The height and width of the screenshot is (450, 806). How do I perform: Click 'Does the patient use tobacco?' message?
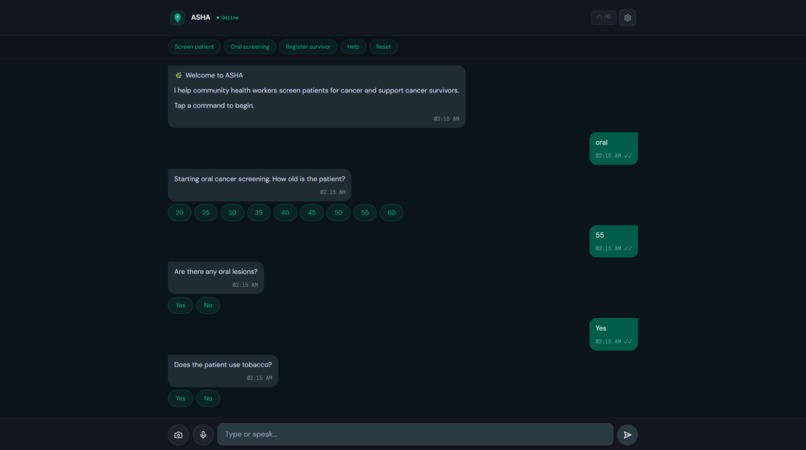pos(223,371)
